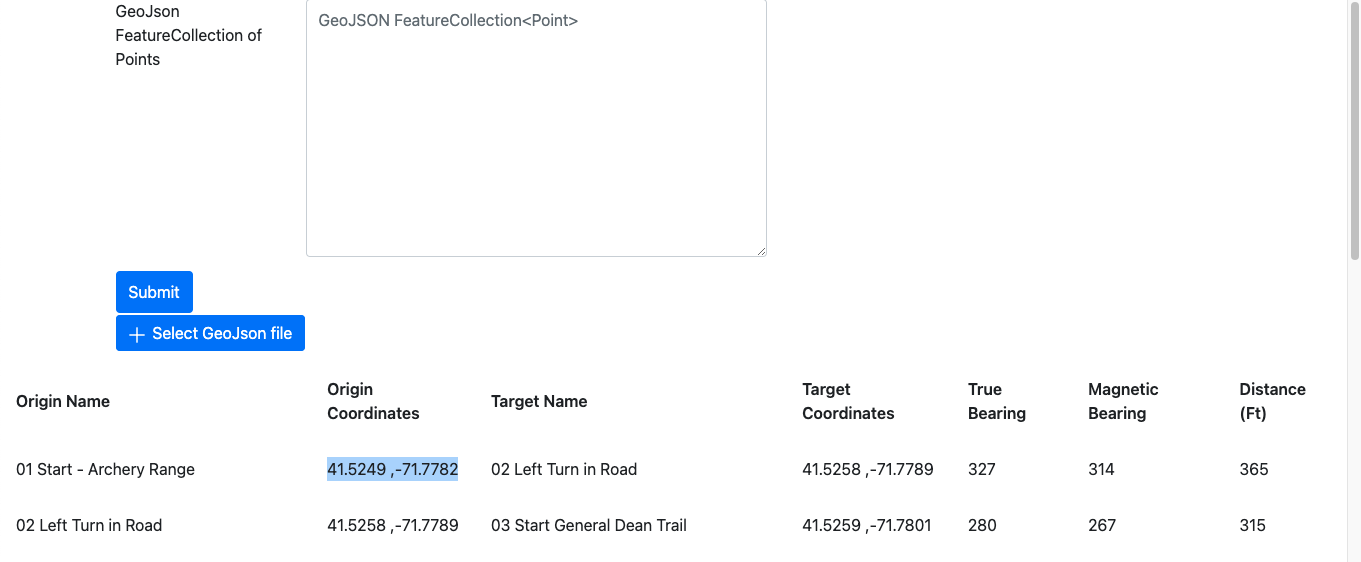Click the Magnetic Bearing column header

[x=1123, y=401]
